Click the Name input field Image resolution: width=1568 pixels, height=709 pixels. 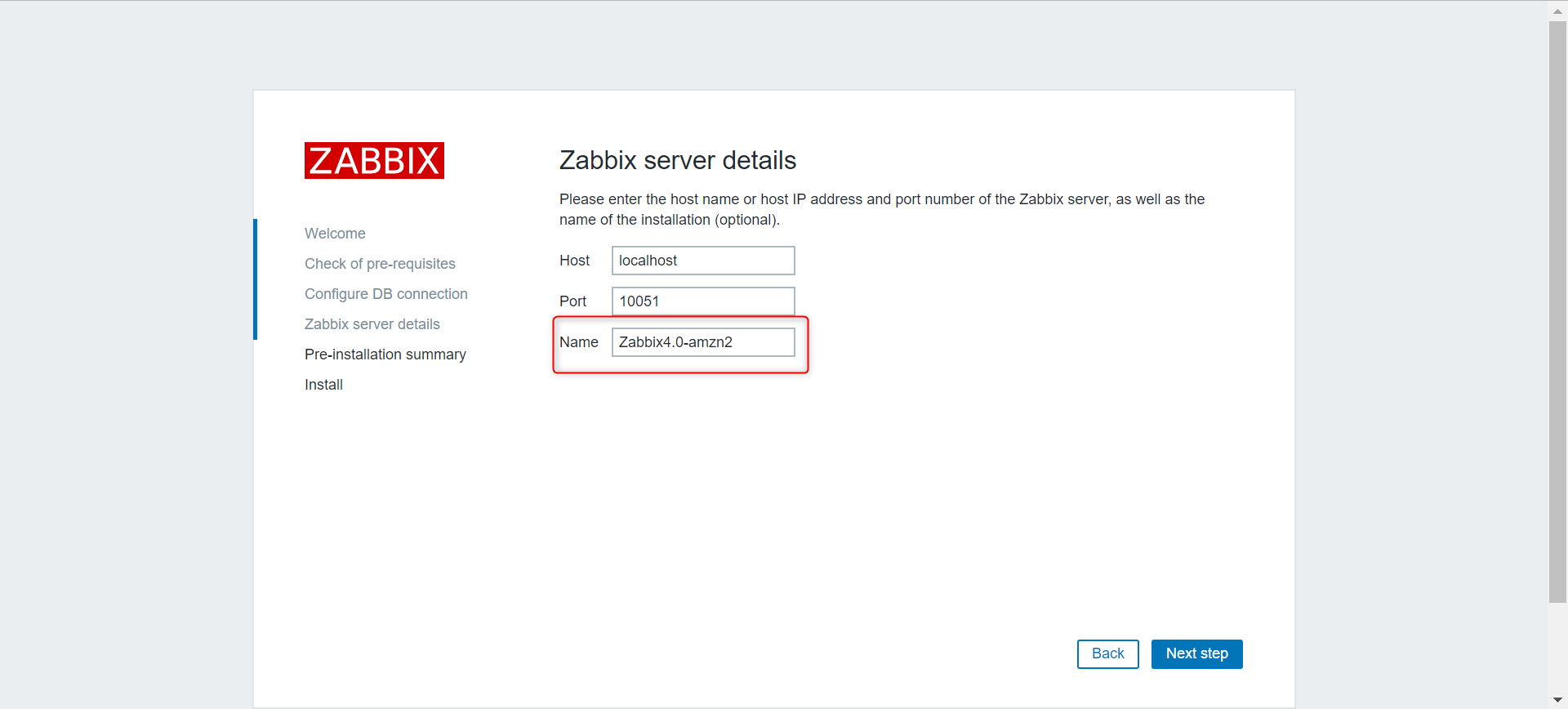click(x=703, y=342)
